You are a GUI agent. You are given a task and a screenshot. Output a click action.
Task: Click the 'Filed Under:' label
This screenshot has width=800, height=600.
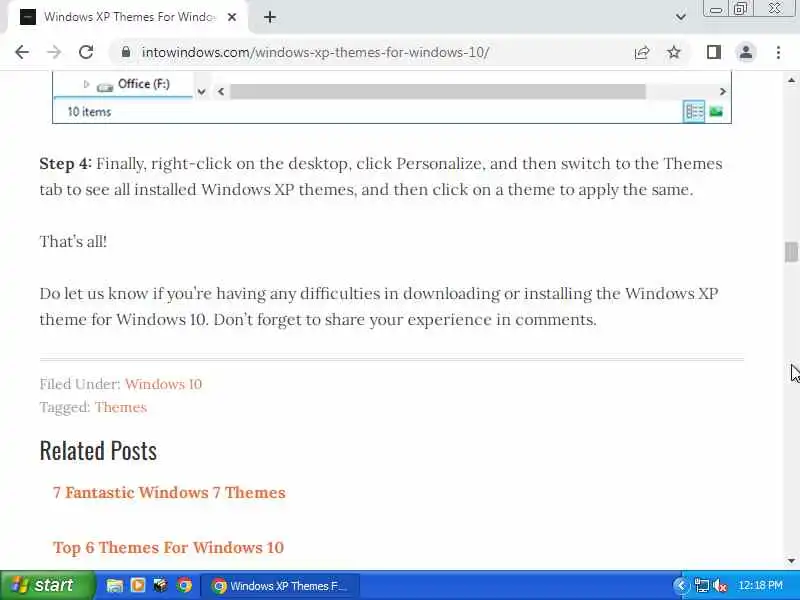pos(80,384)
